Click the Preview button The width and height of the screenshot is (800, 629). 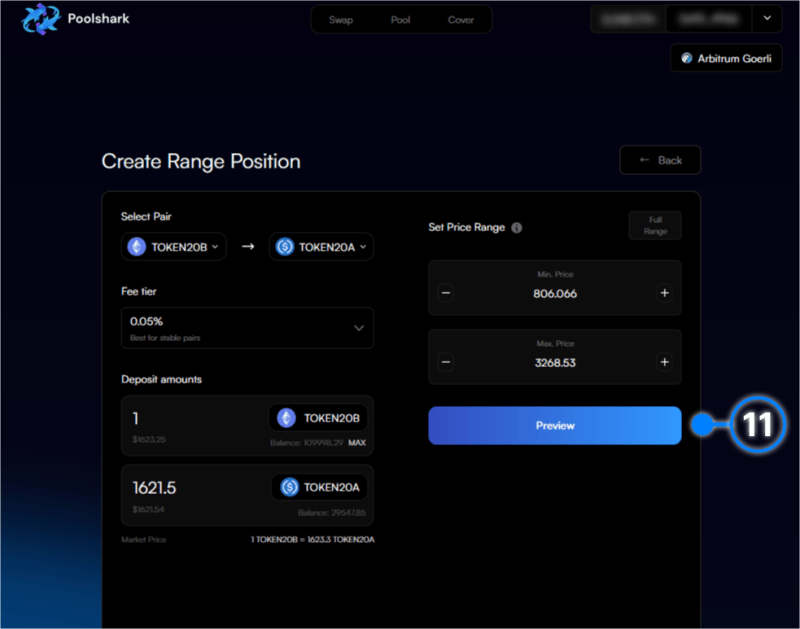pyautogui.click(x=554, y=425)
